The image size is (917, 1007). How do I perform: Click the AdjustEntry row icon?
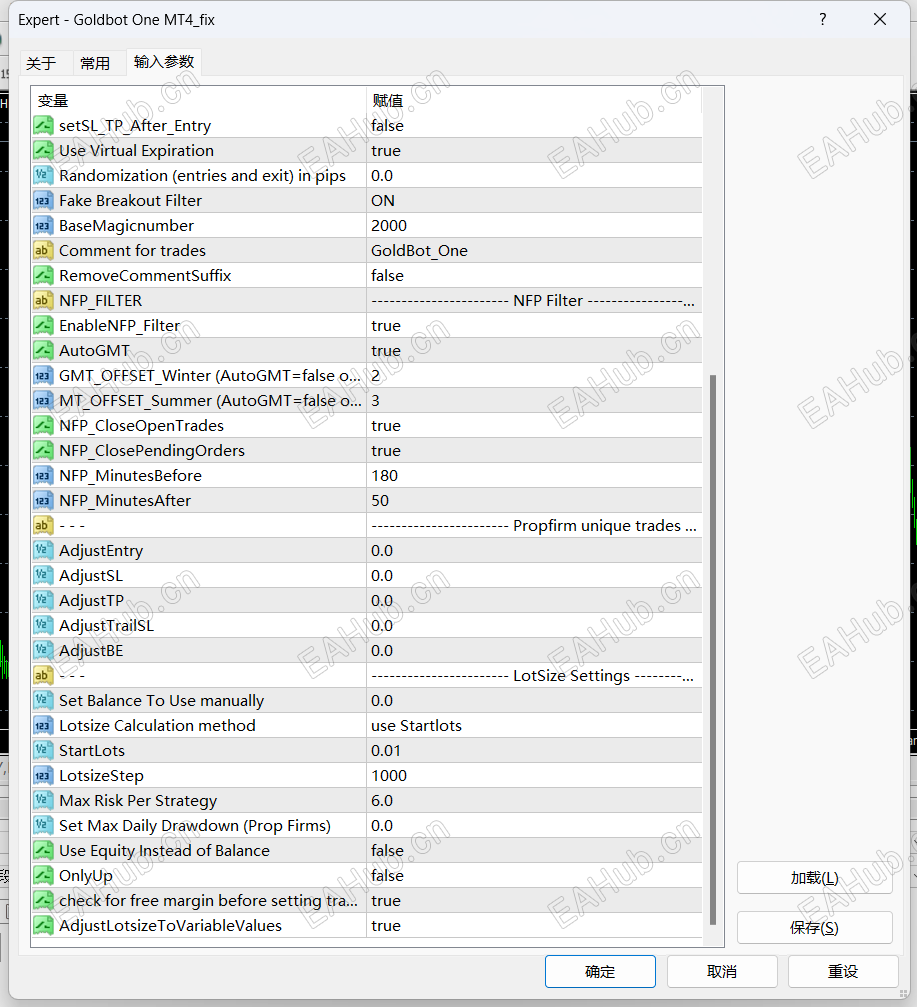(43, 550)
